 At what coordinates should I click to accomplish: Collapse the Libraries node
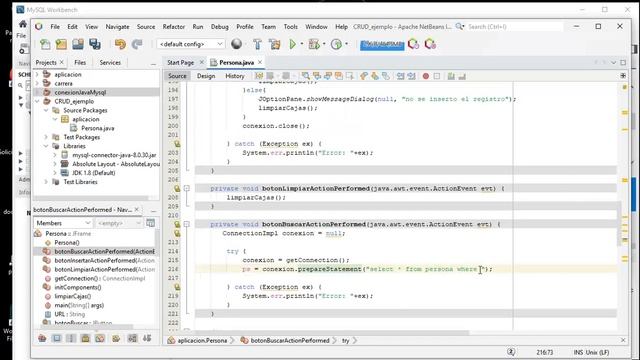46,146
